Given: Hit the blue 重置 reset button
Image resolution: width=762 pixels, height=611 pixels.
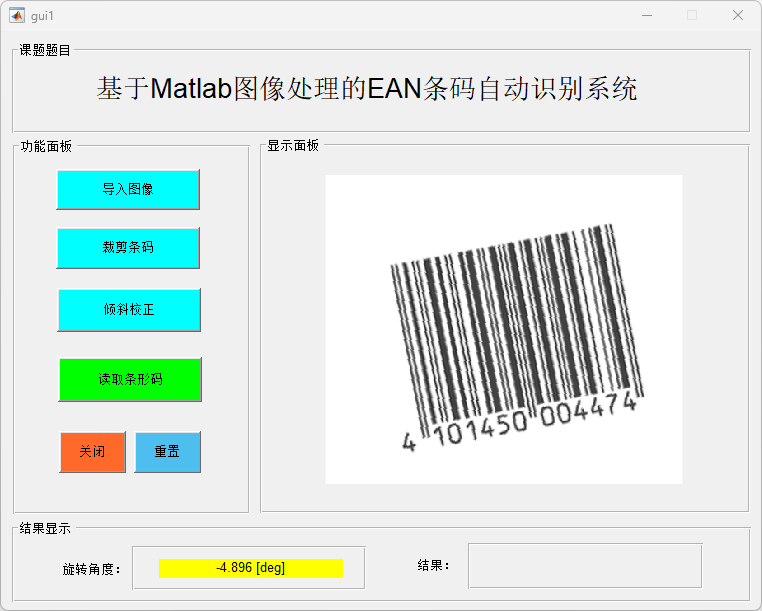Looking at the screenshot, I should pyautogui.click(x=167, y=452).
